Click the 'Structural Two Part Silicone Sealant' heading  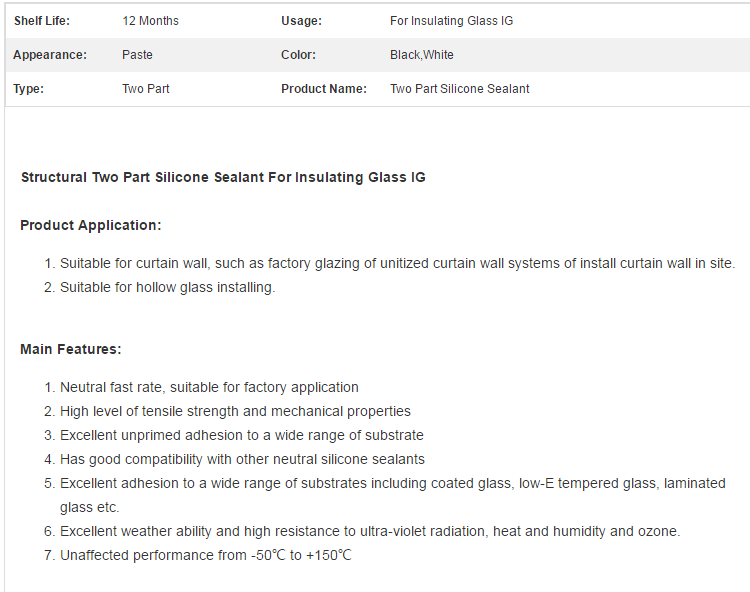pos(223,177)
